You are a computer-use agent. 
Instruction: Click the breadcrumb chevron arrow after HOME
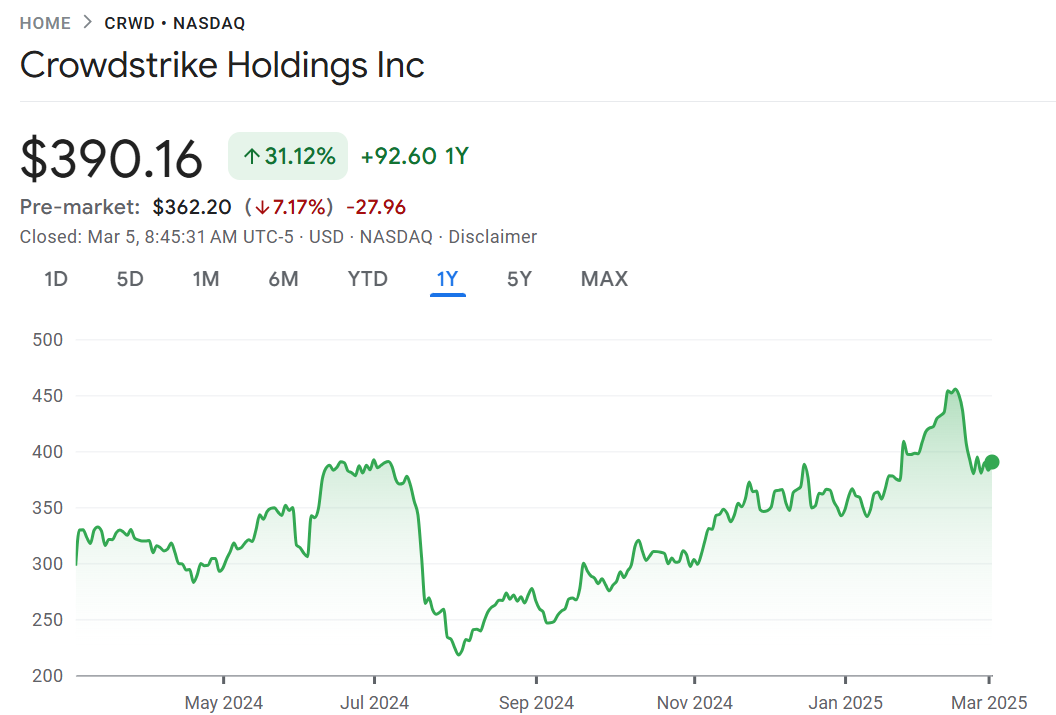[x=88, y=23]
